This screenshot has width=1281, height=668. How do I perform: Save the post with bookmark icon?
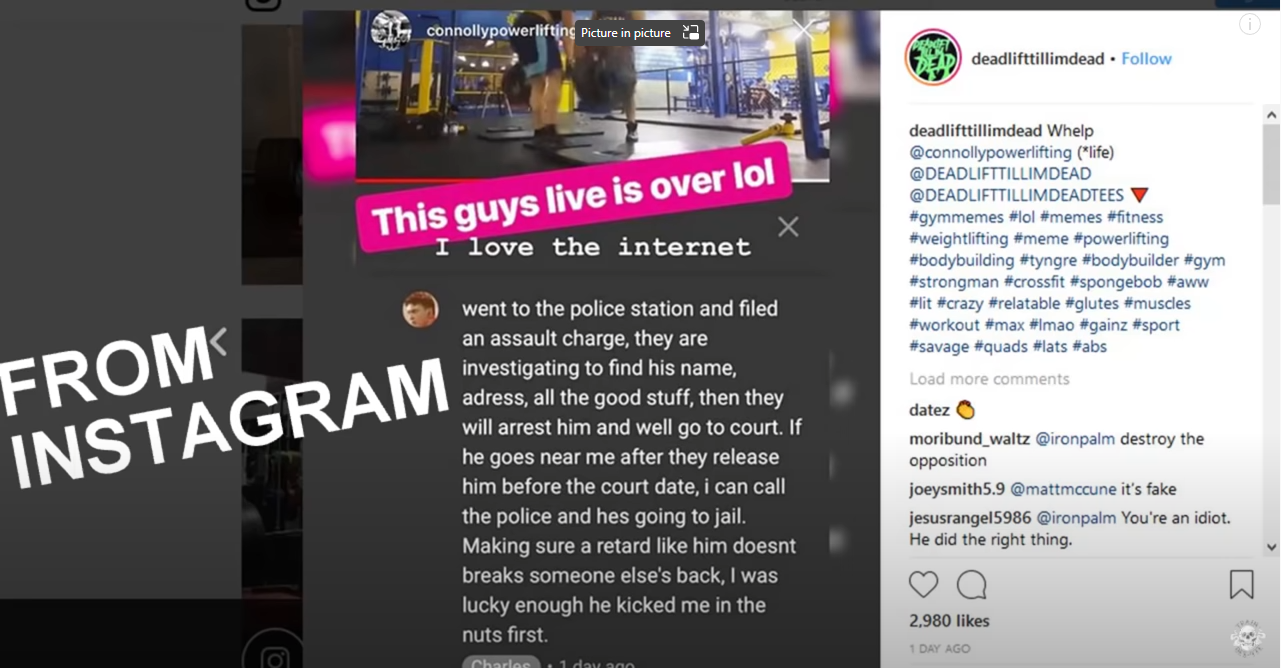click(1241, 584)
